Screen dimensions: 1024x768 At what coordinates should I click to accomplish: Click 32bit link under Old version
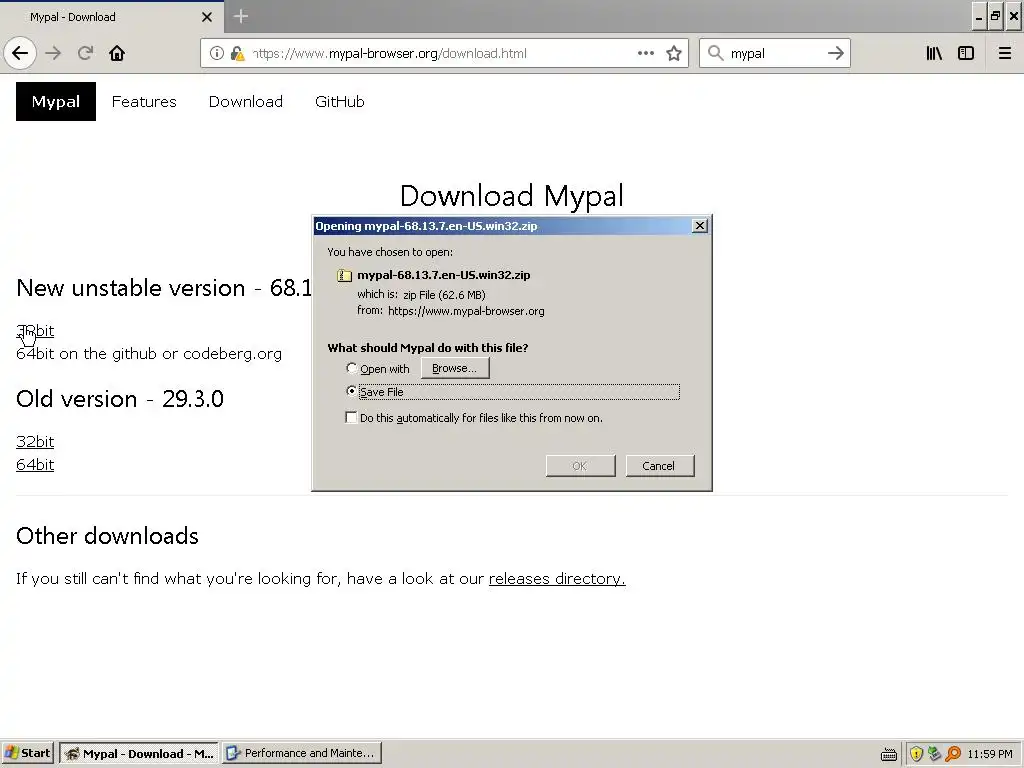pyautogui.click(x=35, y=441)
